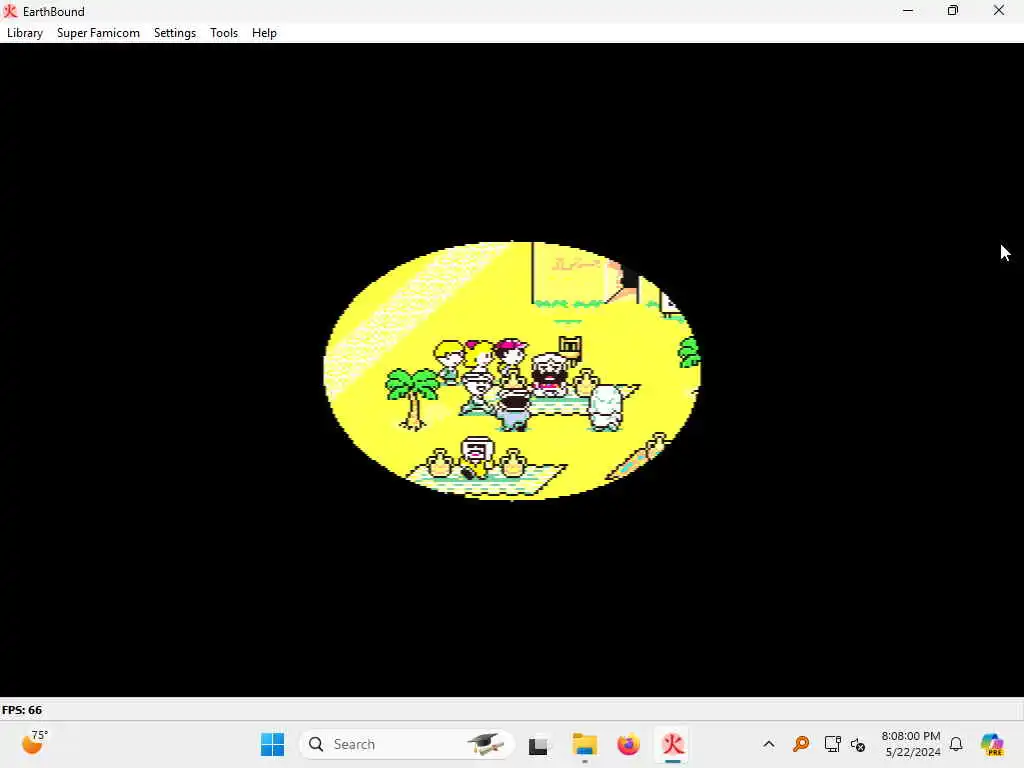The image size is (1024, 768).
Task: Click the muted volume tray icon
Action: click(858, 744)
